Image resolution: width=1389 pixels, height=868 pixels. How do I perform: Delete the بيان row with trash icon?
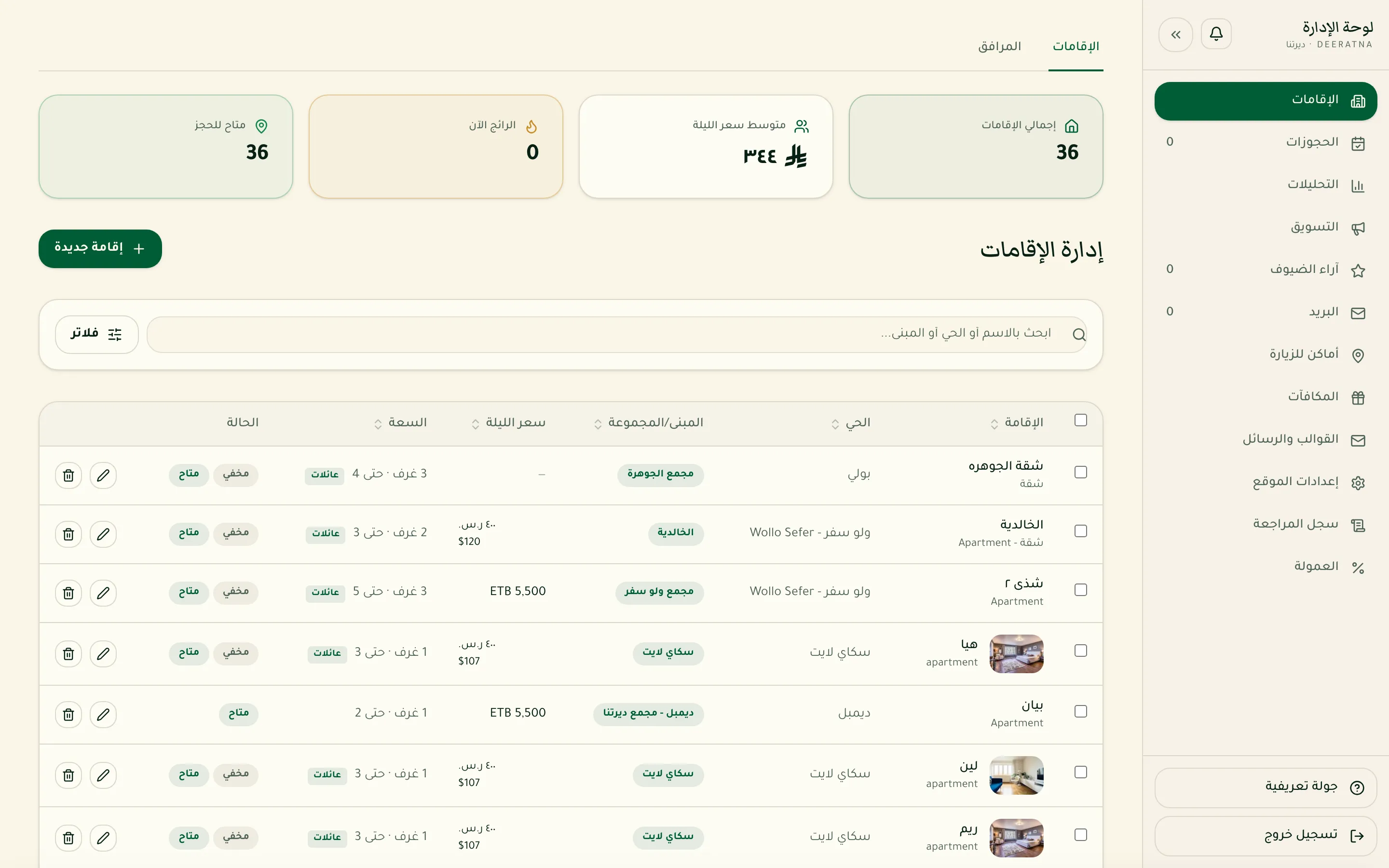click(68, 714)
